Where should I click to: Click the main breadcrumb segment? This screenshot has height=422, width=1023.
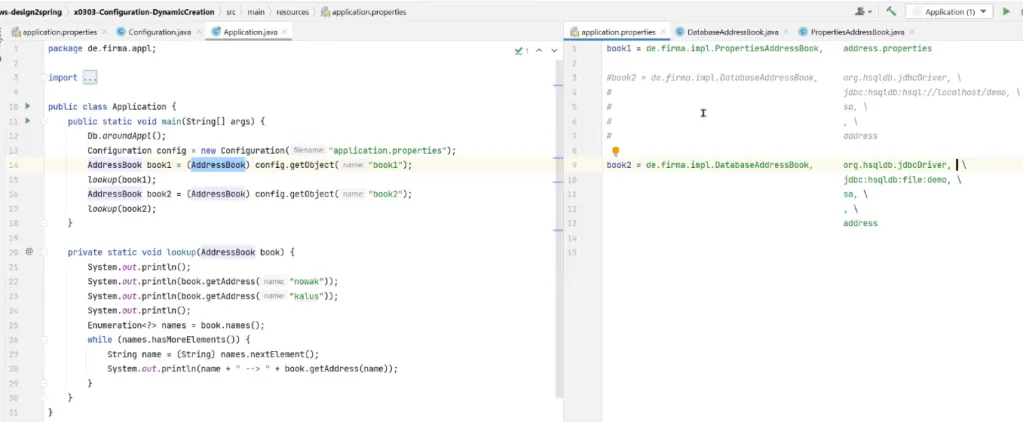point(256,12)
